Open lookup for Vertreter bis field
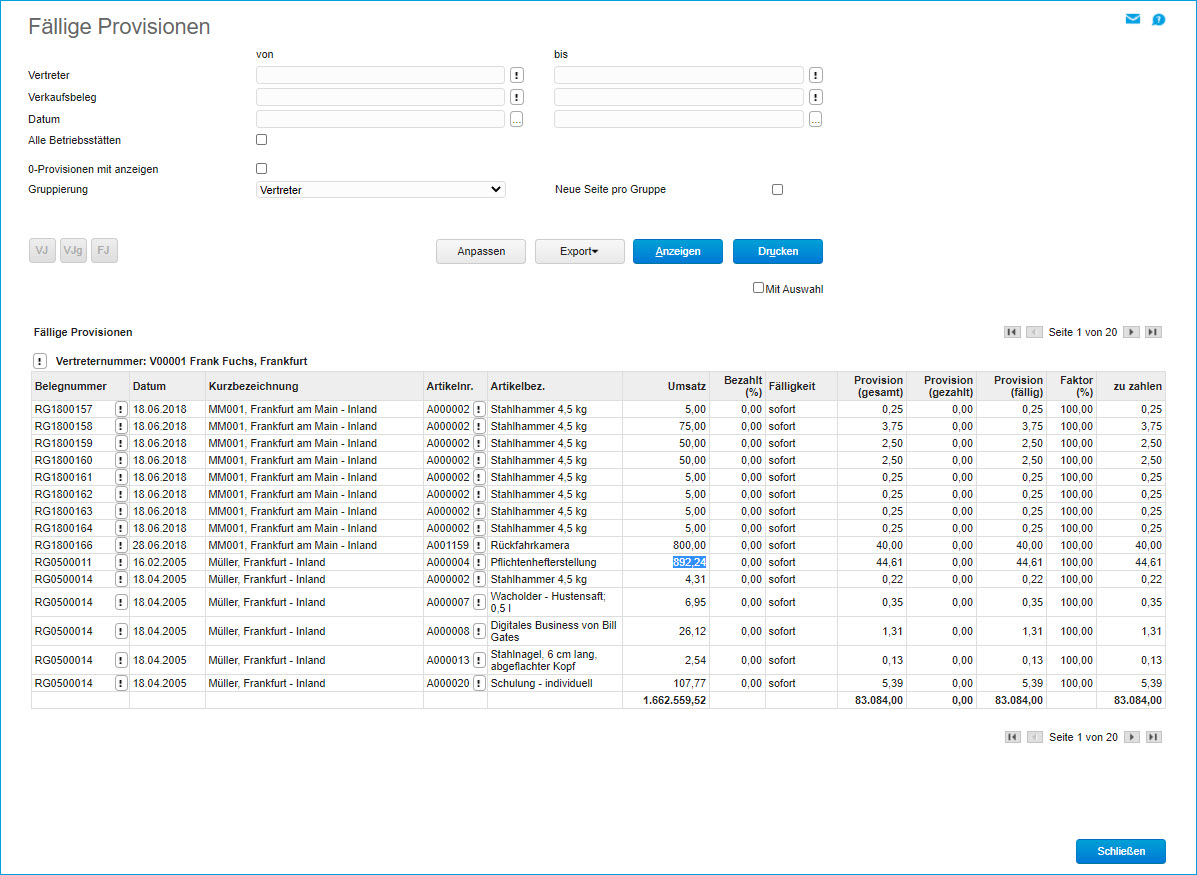This screenshot has width=1197, height=875. pos(815,75)
